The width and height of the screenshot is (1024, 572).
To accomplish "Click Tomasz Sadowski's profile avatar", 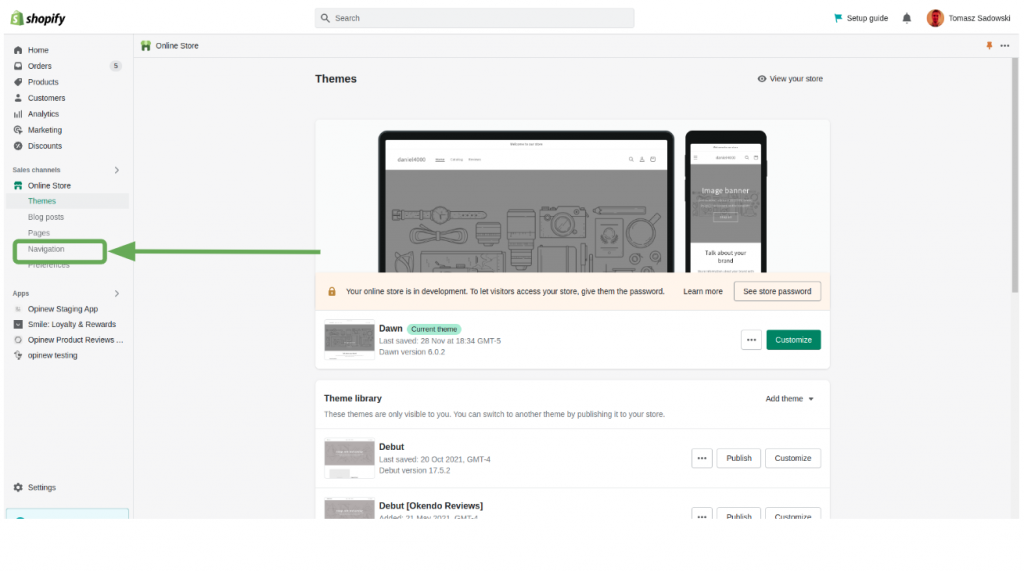I will pyautogui.click(x=935, y=18).
